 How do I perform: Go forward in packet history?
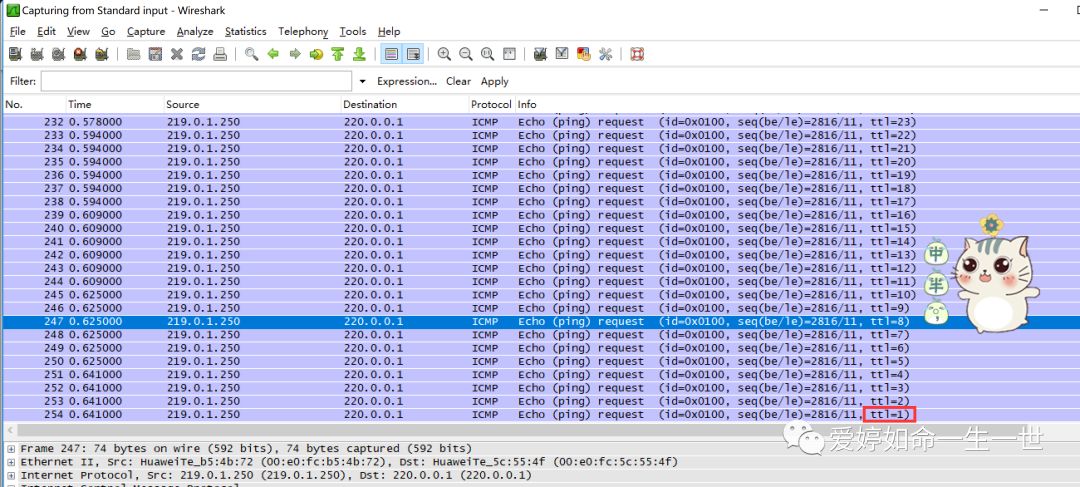(x=295, y=54)
